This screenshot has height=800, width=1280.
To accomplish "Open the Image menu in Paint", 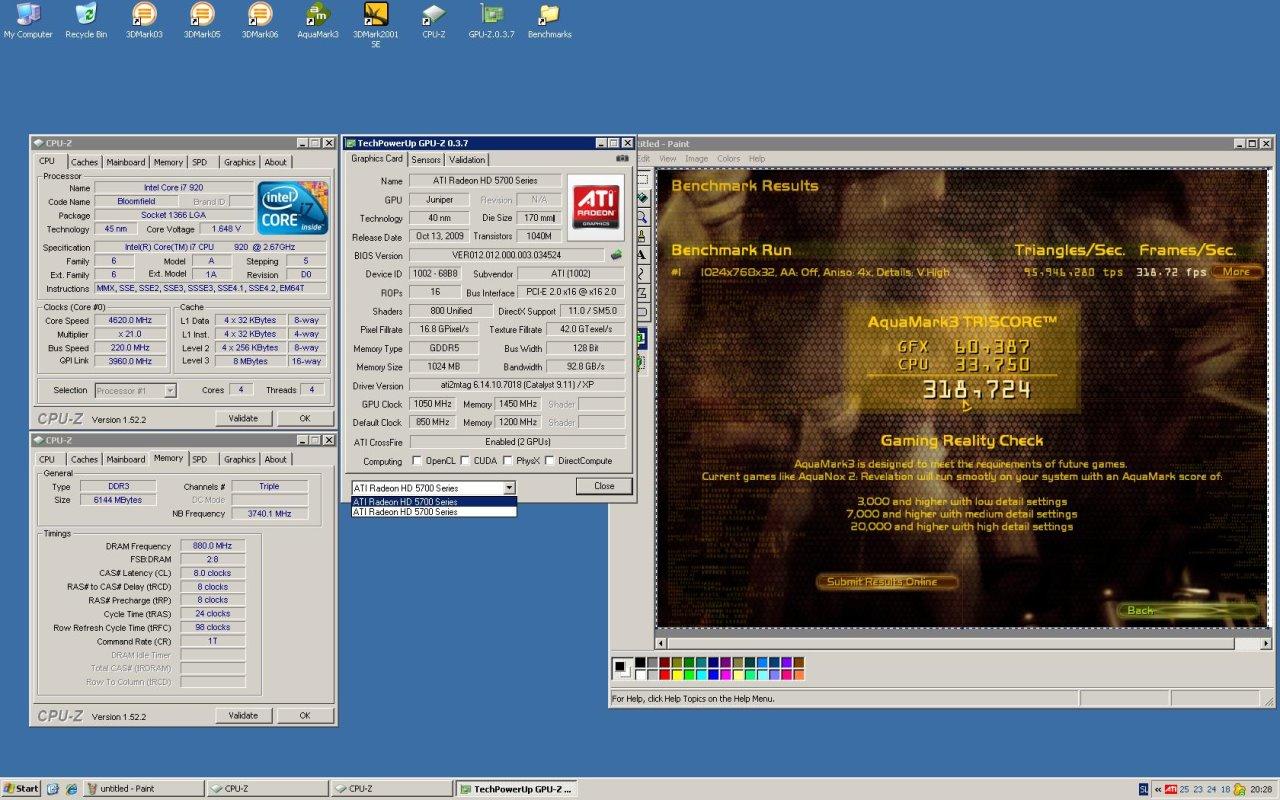I will click(697, 159).
